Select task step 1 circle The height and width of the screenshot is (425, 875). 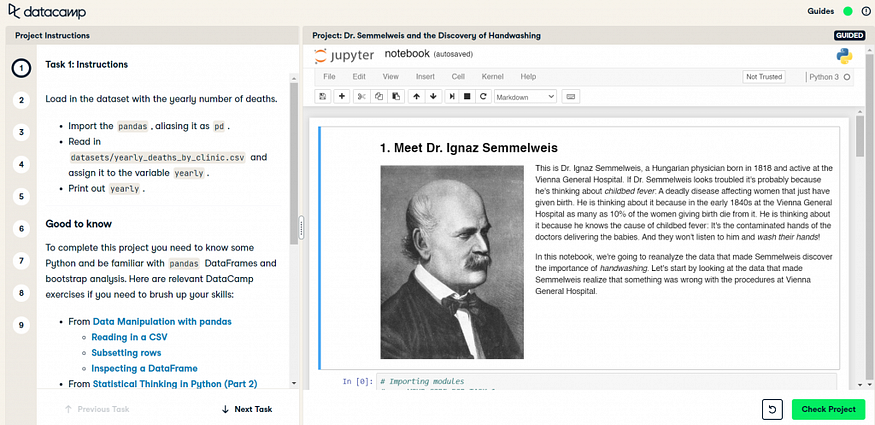[21, 69]
